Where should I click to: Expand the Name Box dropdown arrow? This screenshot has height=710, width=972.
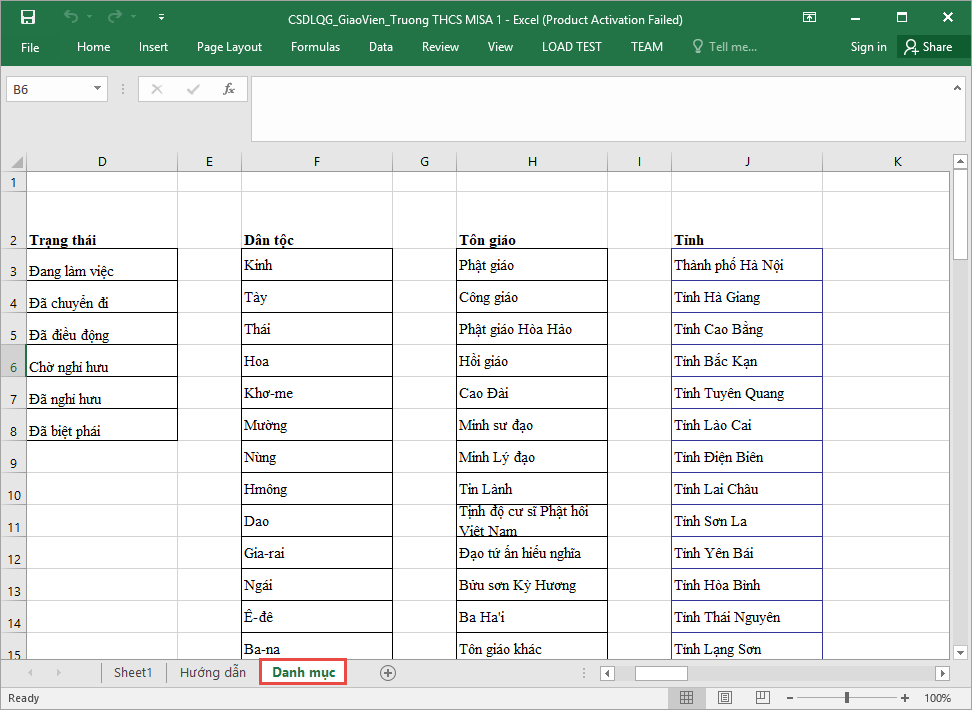click(x=97, y=89)
